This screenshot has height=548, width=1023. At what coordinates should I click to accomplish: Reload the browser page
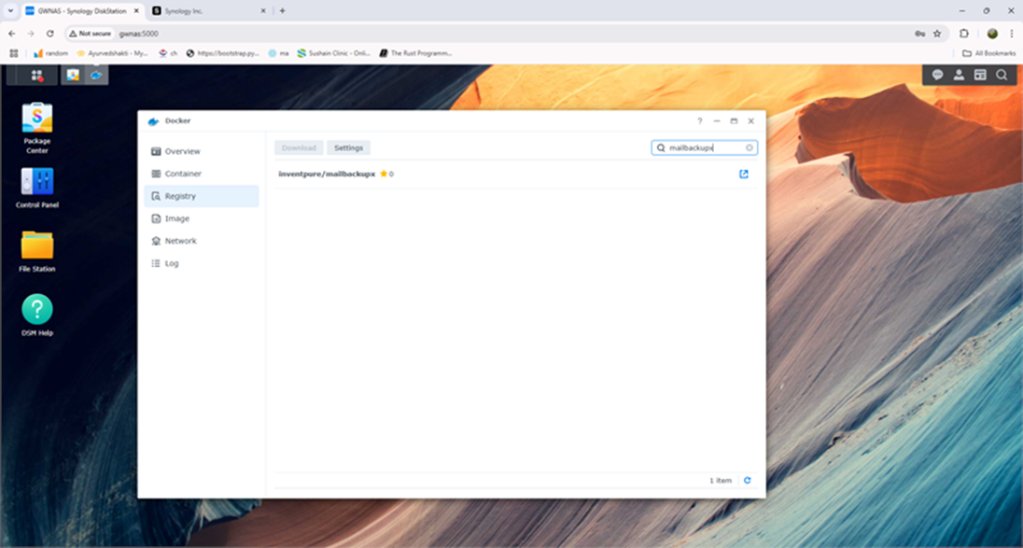click(x=50, y=33)
